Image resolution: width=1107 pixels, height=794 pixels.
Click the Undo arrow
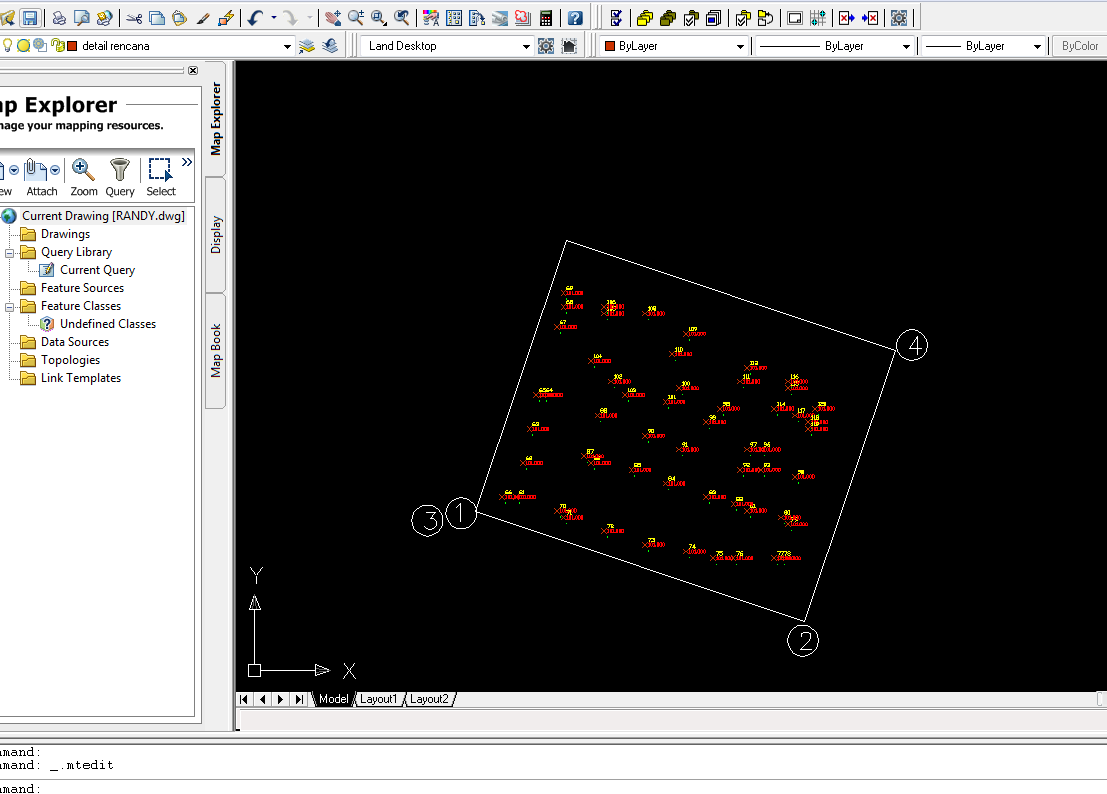(255, 18)
